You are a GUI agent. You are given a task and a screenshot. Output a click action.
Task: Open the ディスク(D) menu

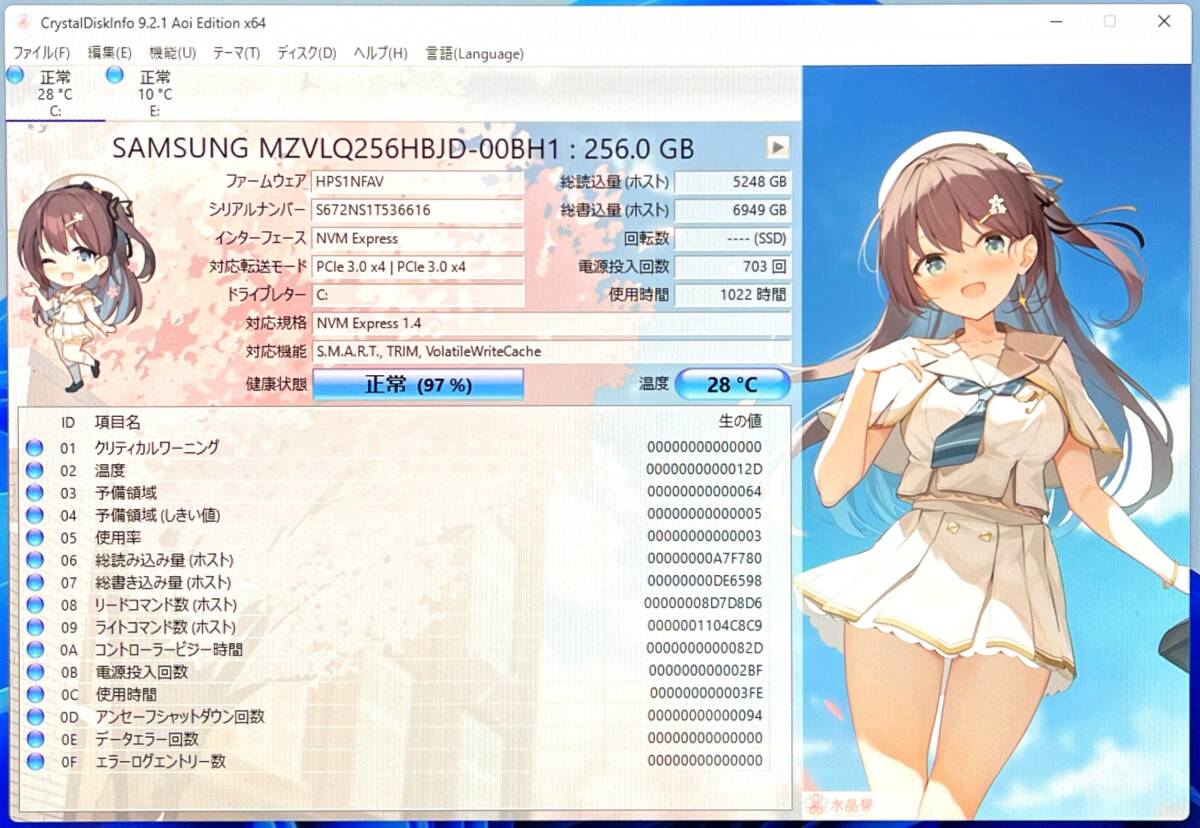point(306,53)
